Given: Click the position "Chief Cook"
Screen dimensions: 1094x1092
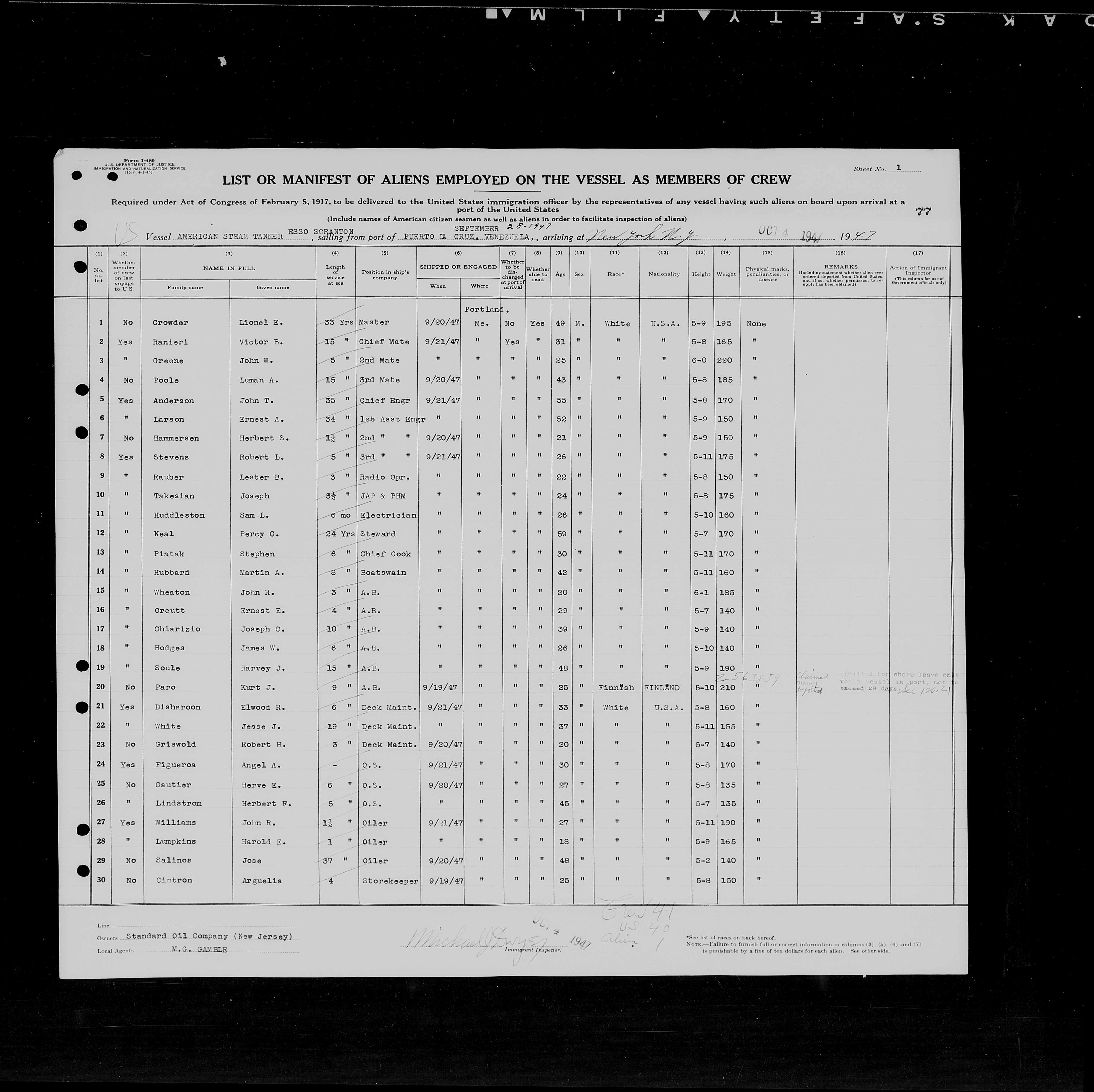Looking at the screenshot, I should (386, 554).
